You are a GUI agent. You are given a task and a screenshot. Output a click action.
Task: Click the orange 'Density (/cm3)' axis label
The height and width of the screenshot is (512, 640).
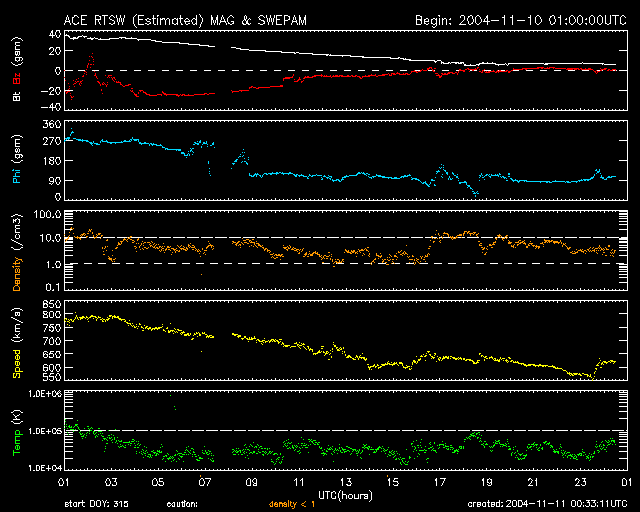17,252
